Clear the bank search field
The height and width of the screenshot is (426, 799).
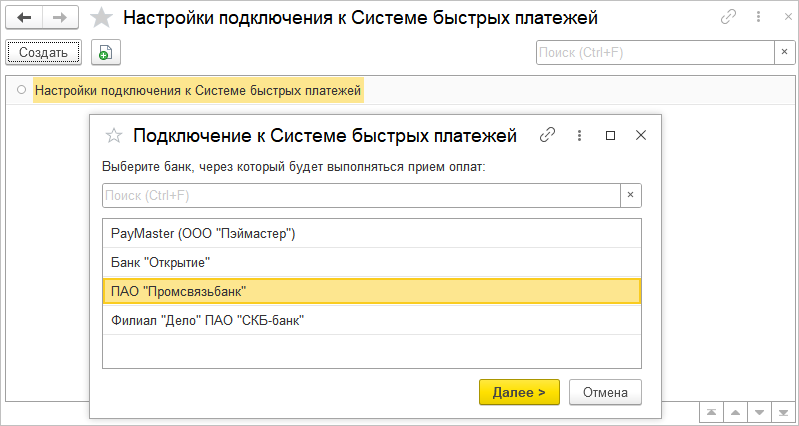[x=630, y=195]
